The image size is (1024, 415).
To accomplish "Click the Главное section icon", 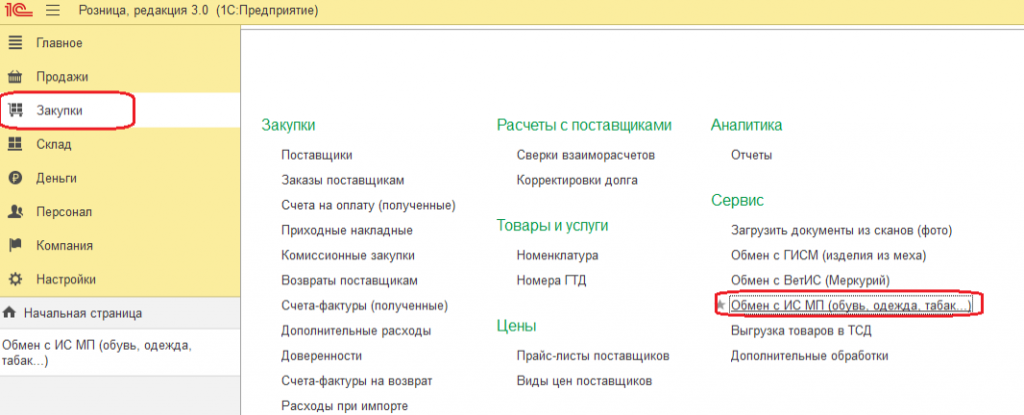I will coord(15,43).
